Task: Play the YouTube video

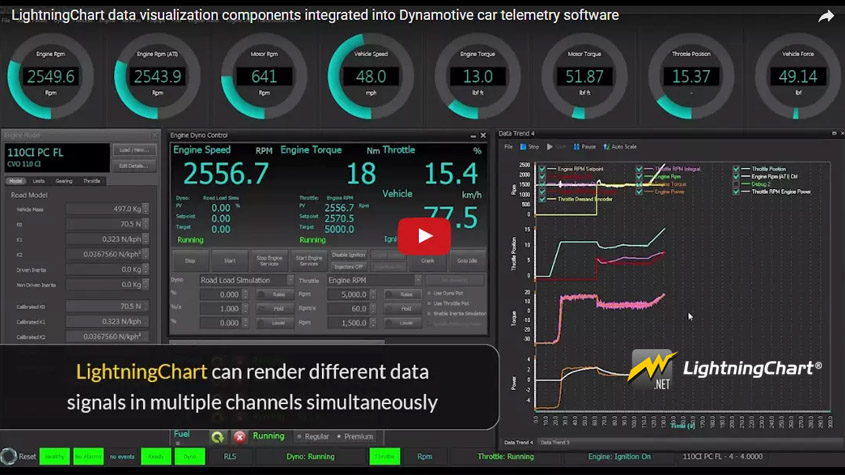Action: point(424,236)
